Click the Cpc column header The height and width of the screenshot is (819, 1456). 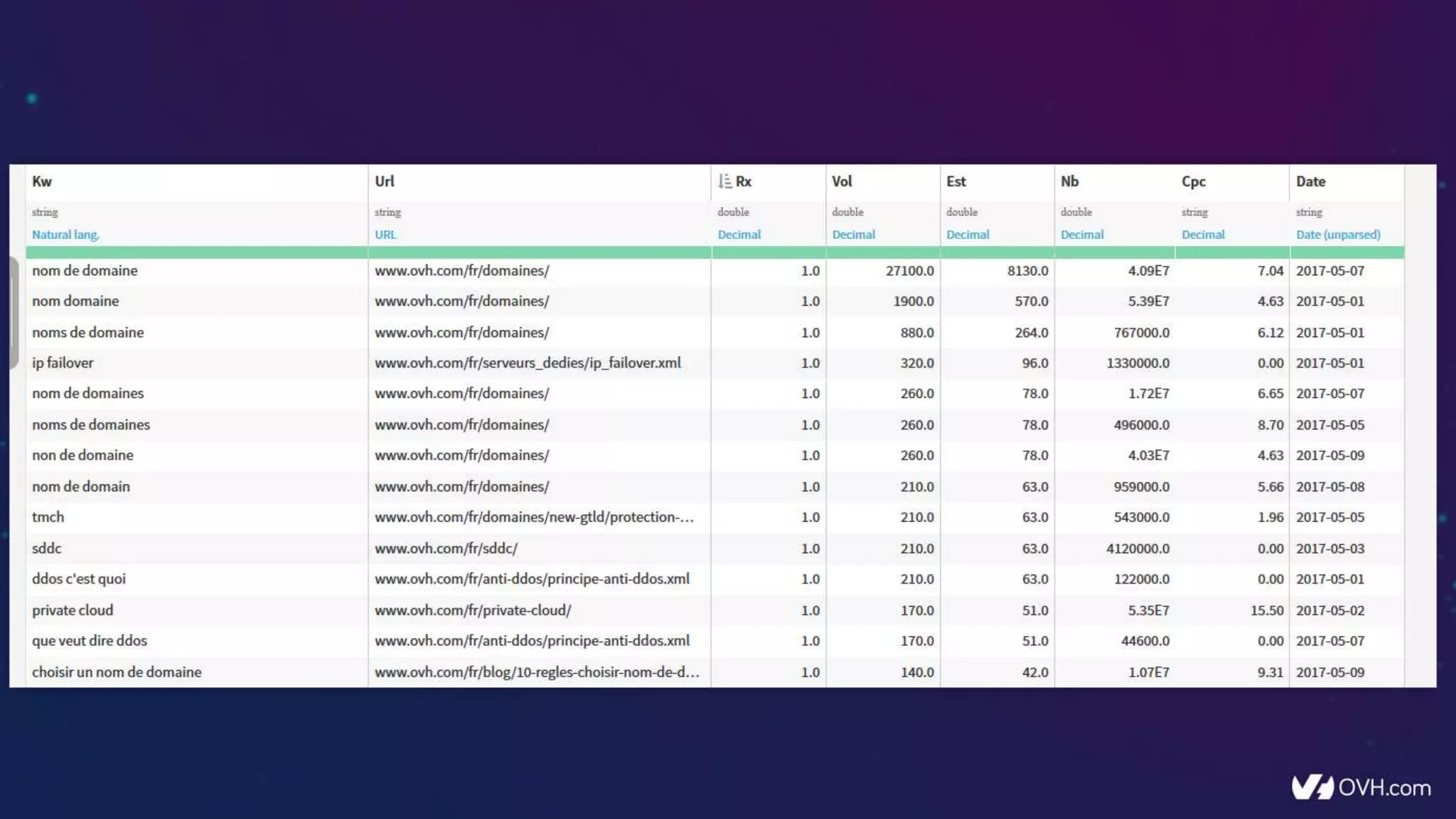1193,181
